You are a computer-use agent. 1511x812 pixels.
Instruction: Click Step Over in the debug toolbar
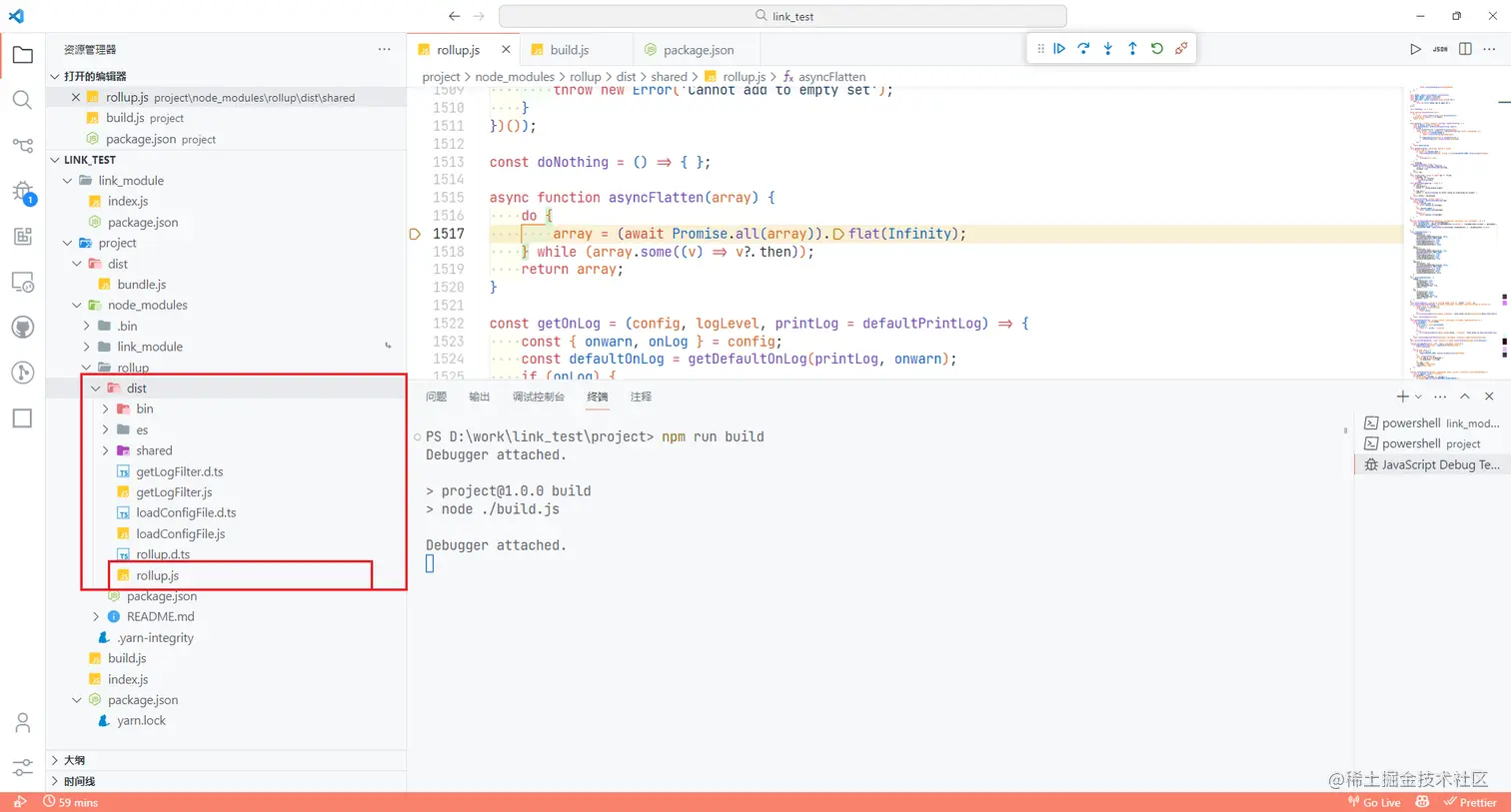click(1083, 47)
